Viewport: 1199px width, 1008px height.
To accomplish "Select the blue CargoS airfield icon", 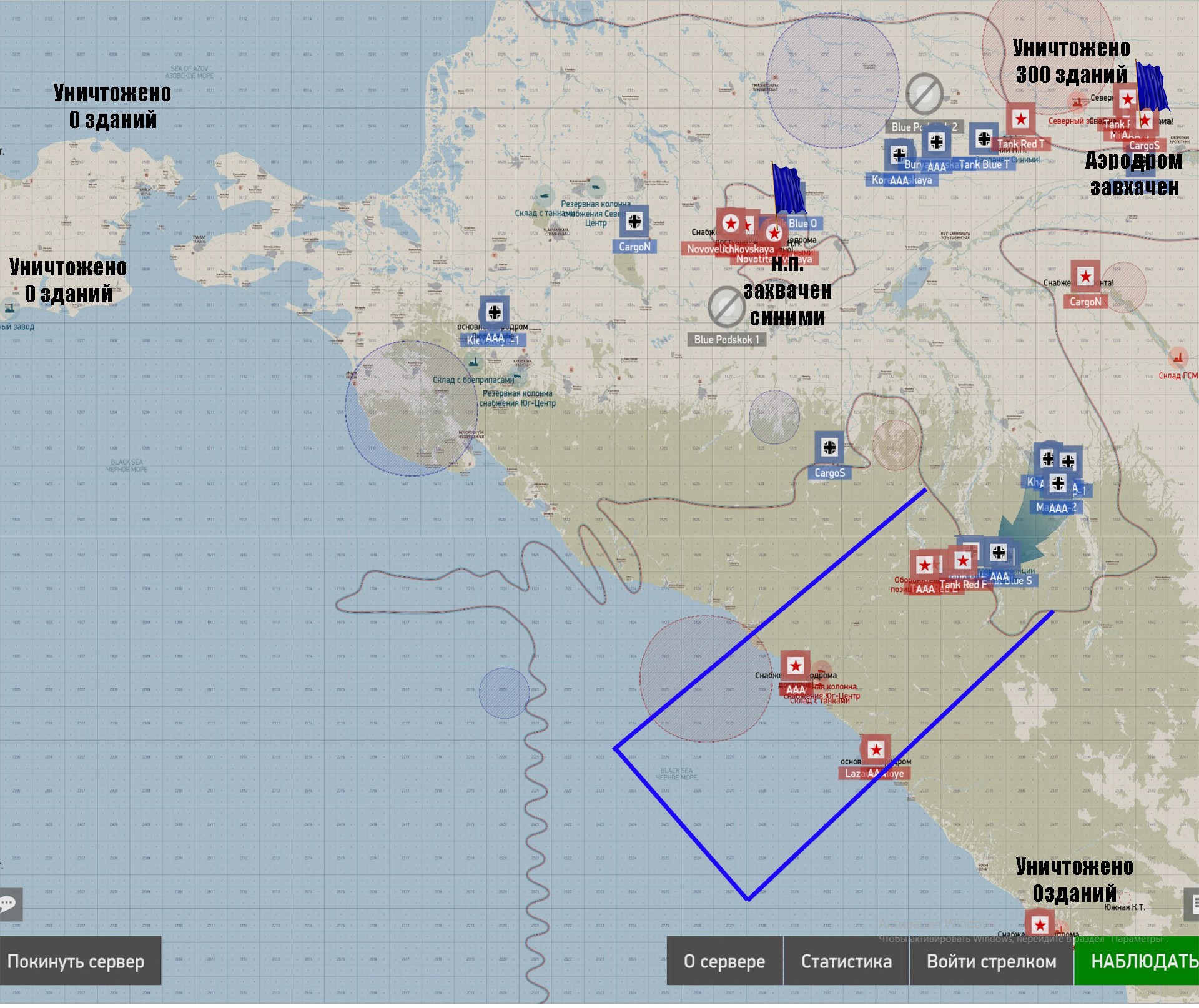I will coord(829,448).
